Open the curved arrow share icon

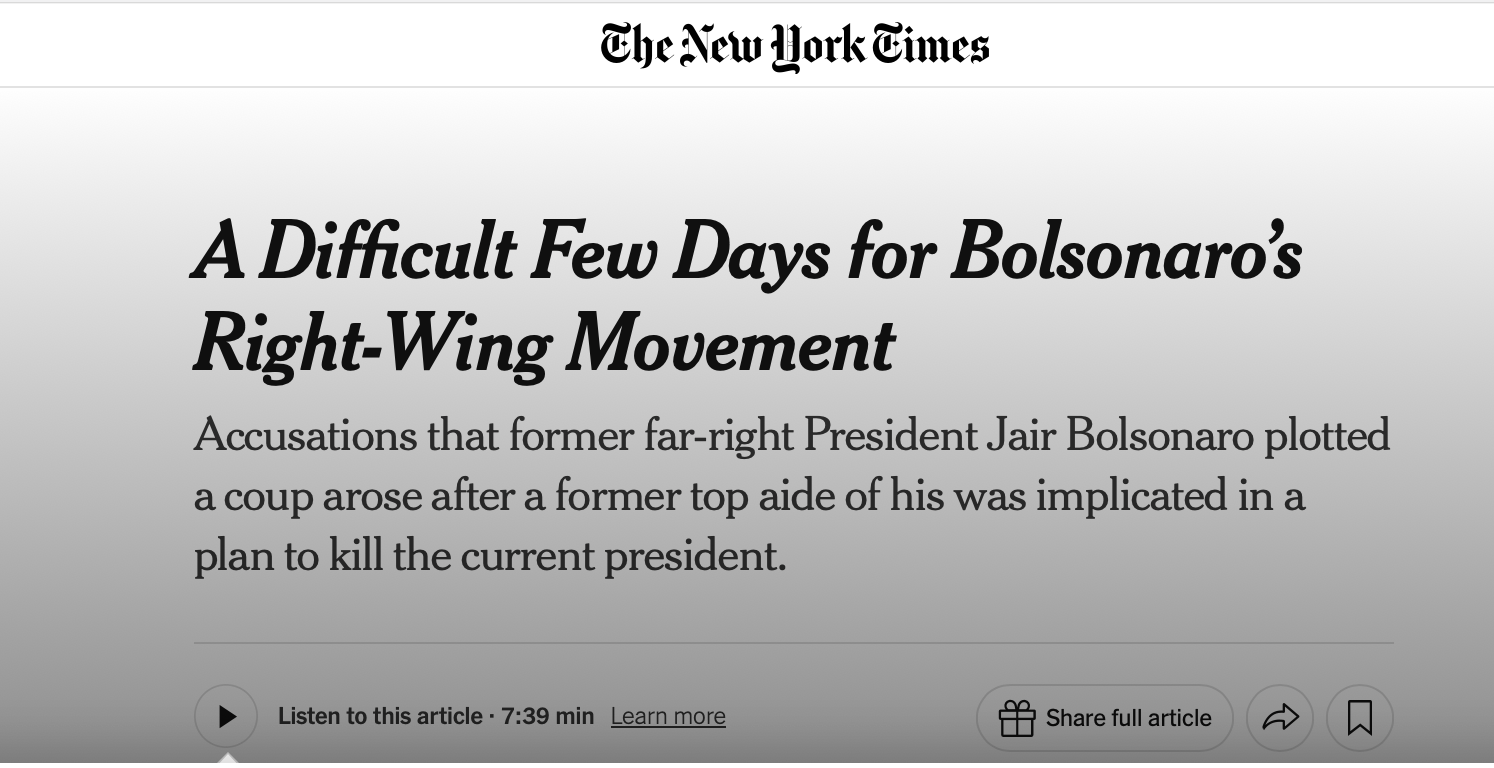[1280, 717]
